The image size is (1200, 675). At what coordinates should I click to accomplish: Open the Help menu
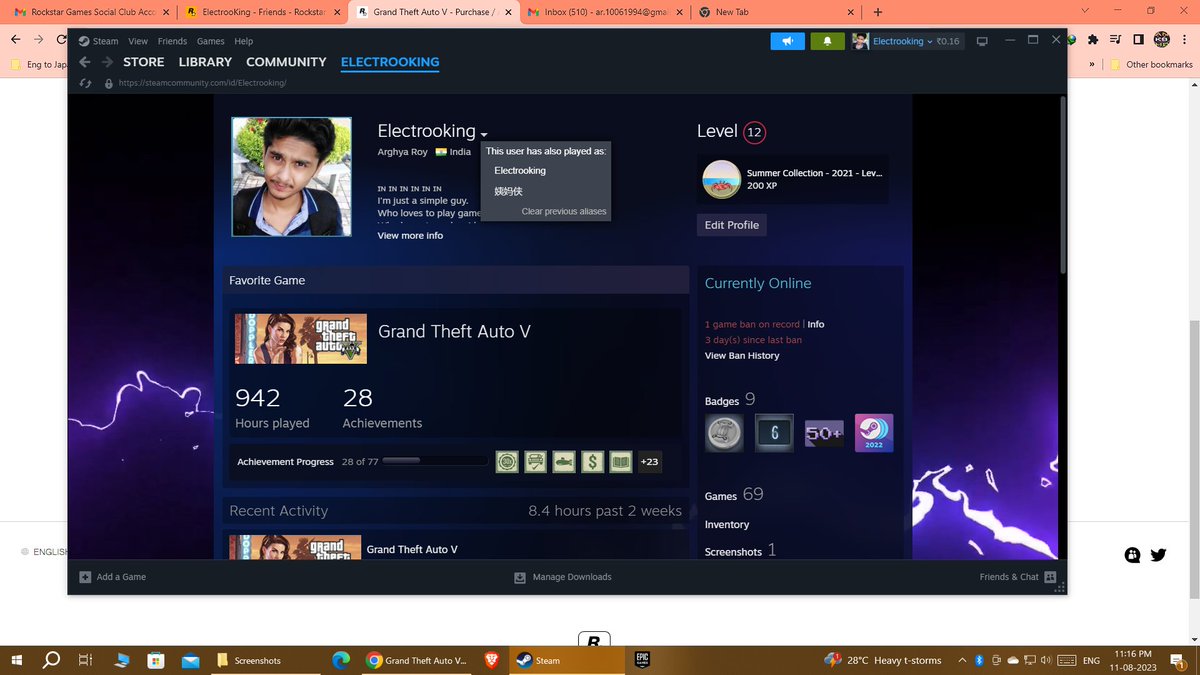243,41
